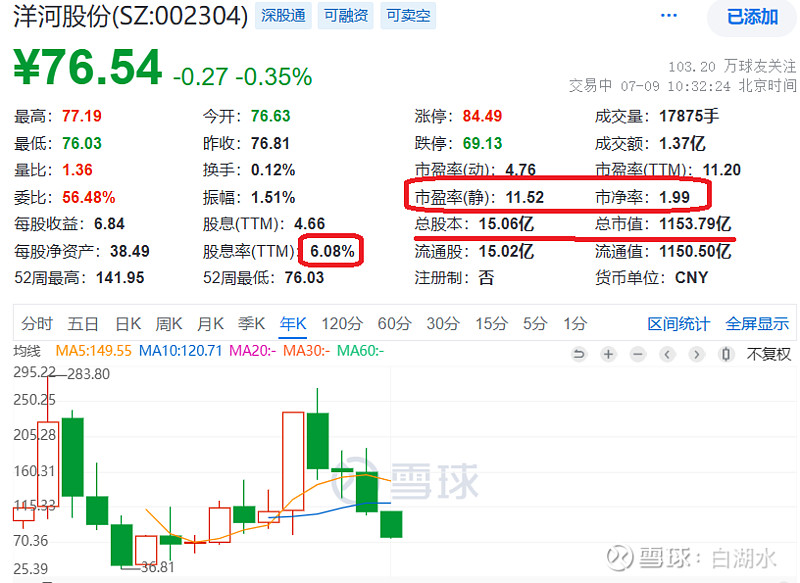Open the 5分 chart tab

[x=535, y=323]
